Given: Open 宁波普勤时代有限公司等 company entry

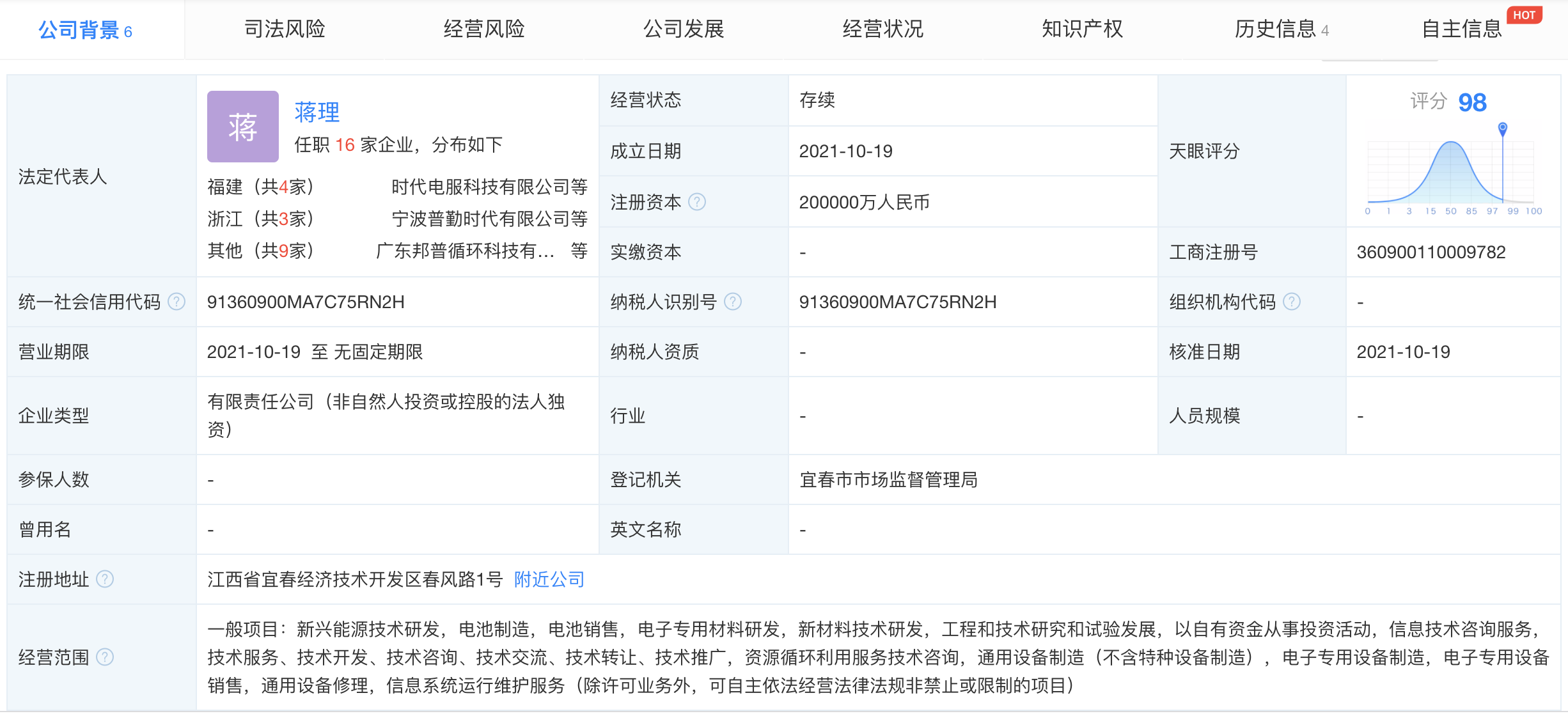Looking at the screenshot, I should (x=489, y=219).
